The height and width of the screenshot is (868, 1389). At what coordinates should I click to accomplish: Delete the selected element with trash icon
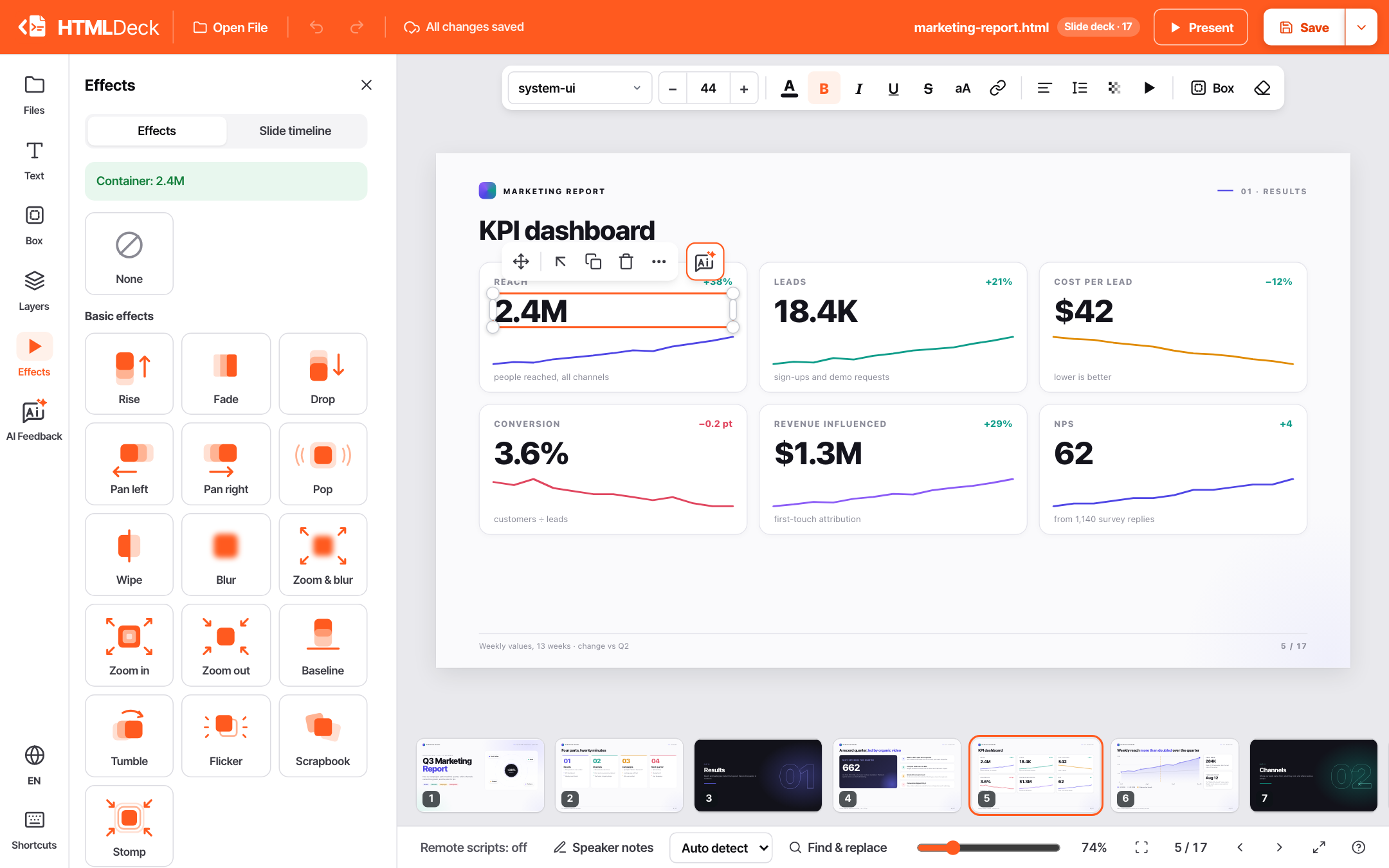(x=626, y=262)
